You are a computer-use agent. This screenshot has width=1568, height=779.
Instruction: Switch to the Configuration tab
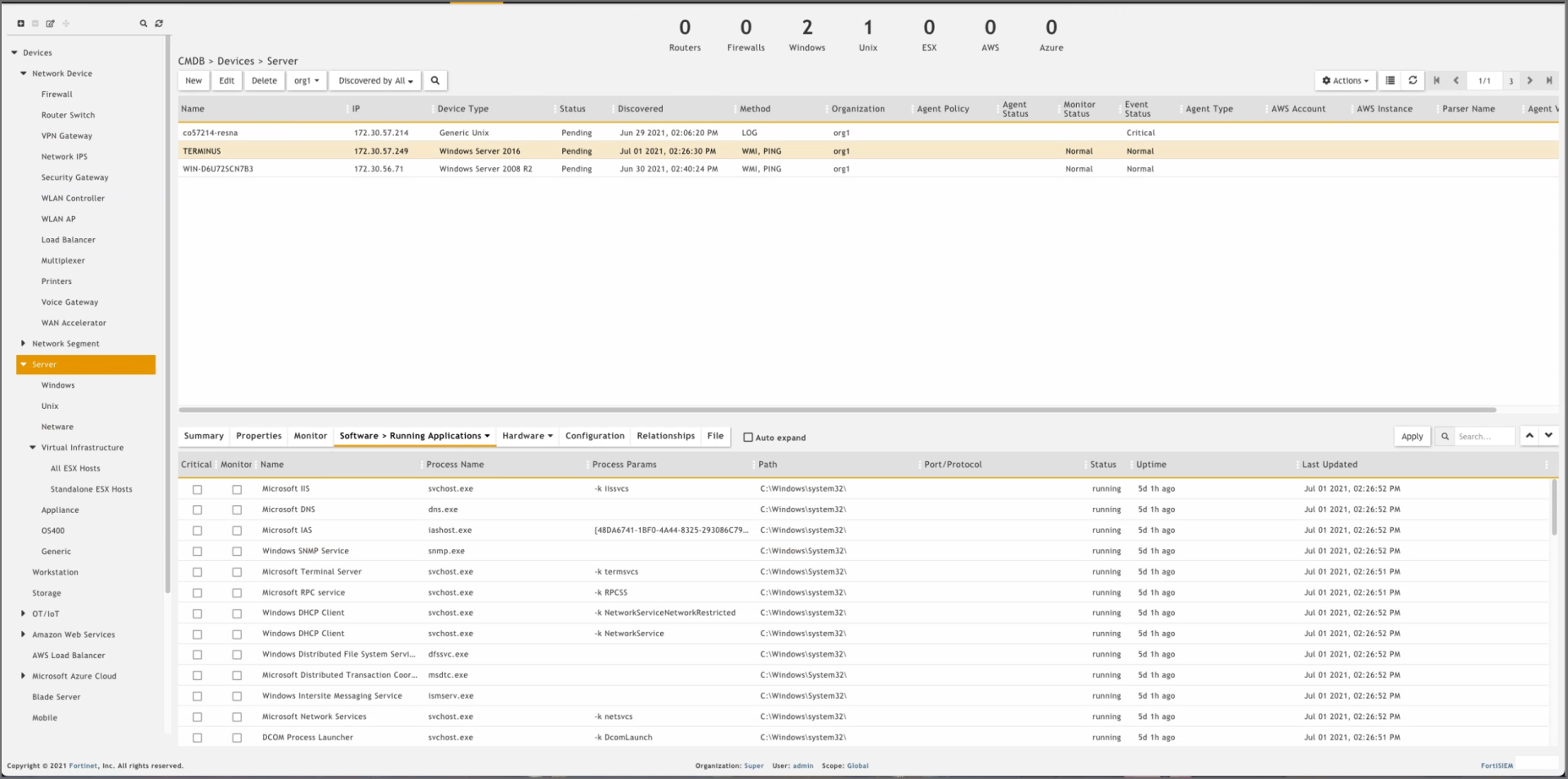(595, 436)
